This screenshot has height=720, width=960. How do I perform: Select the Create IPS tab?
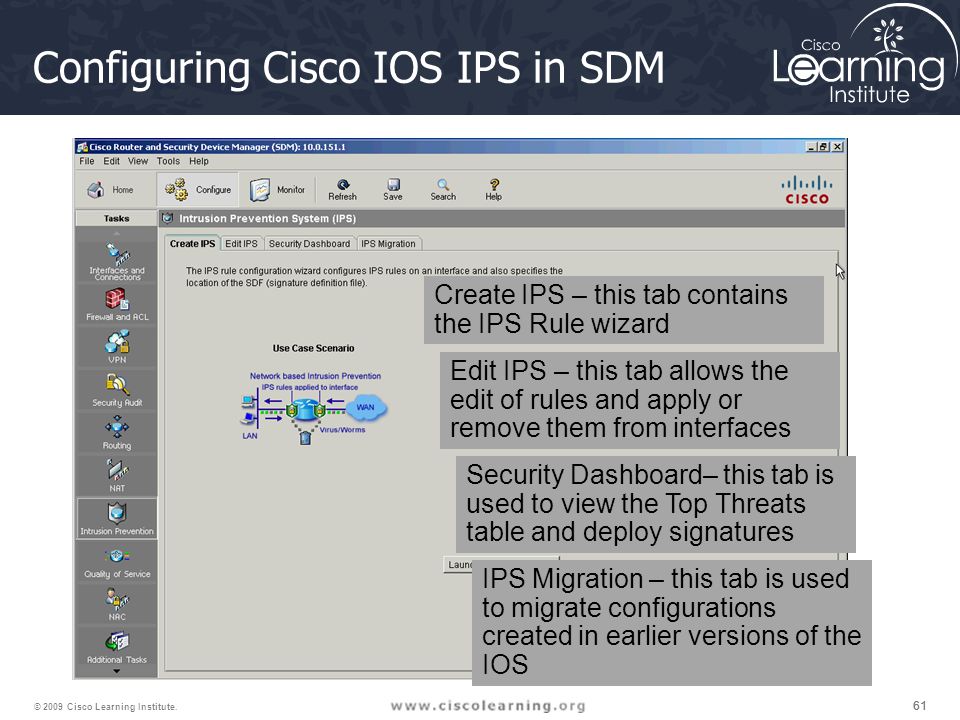click(x=192, y=244)
